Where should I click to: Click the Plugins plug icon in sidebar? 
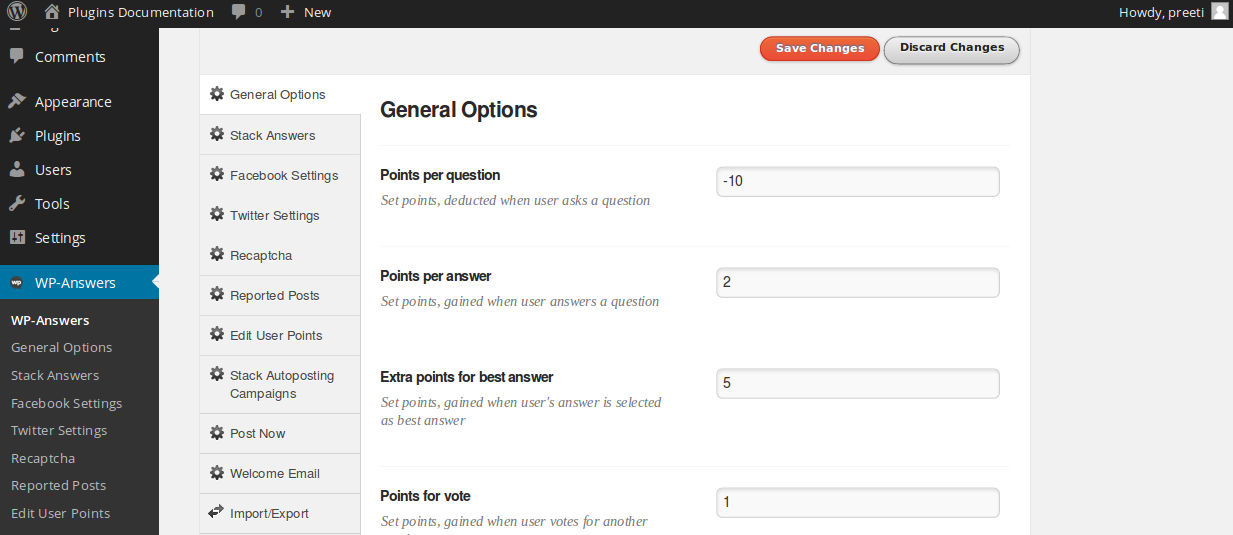click(x=17, y=136)
